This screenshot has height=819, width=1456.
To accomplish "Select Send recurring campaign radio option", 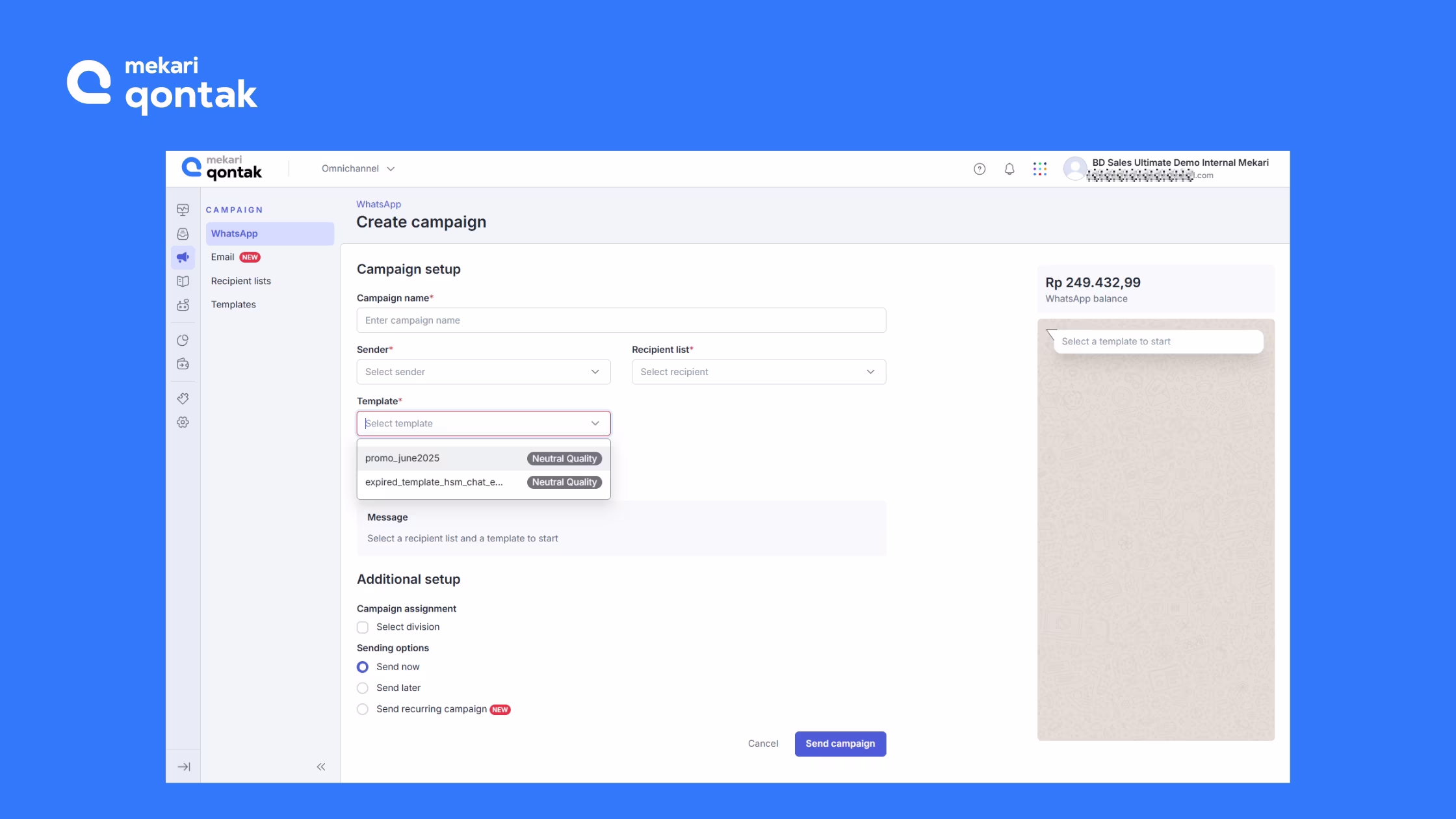I will [x=363, y=709].
